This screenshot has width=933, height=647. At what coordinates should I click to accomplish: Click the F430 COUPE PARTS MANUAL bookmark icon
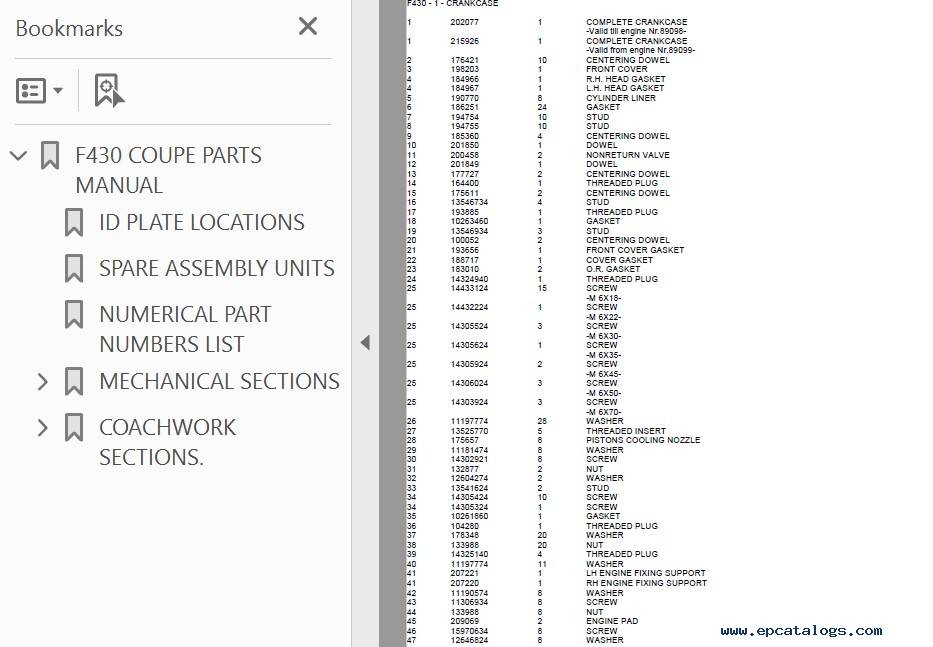click(50, 155)
